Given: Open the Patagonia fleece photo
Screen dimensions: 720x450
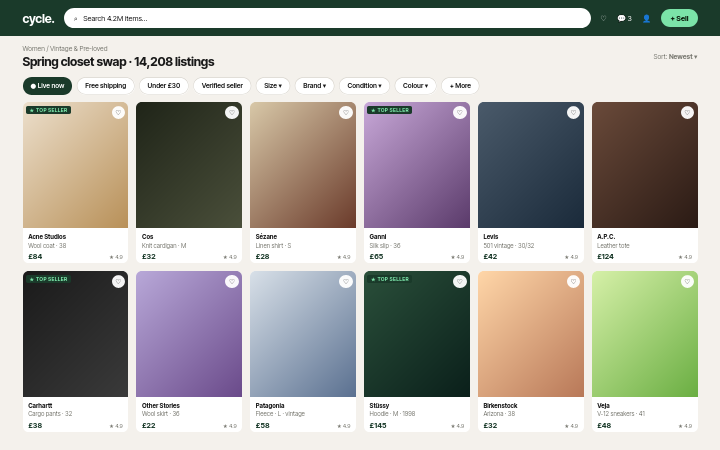Looking at the screenshot, I should tap(303, 334).
